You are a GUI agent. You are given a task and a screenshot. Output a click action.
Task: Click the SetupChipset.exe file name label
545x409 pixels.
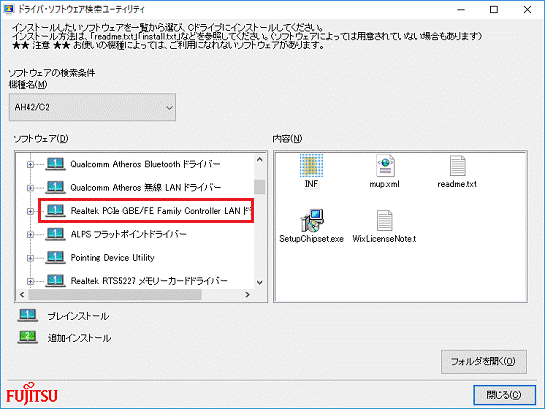pos(311,239)
